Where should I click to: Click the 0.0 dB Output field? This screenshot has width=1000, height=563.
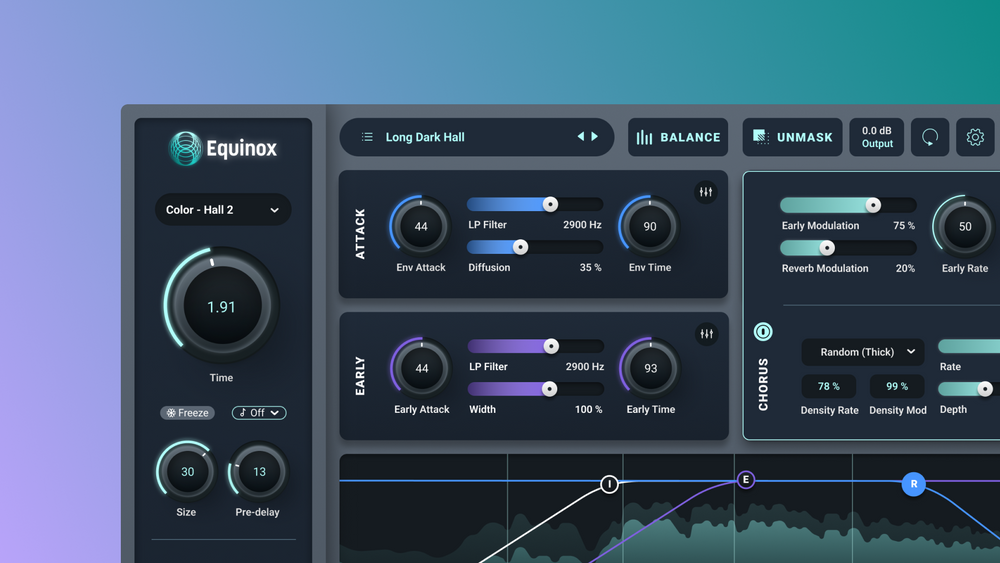tap(877, 137)
